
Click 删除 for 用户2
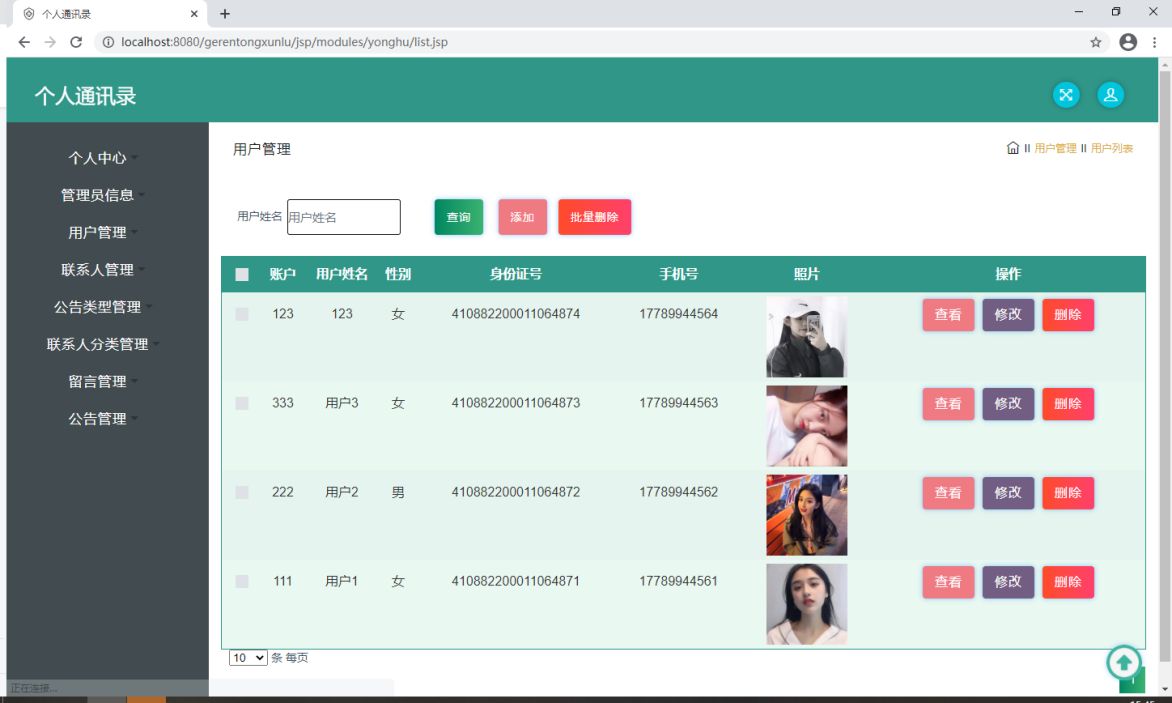(x=1067, y=492)
